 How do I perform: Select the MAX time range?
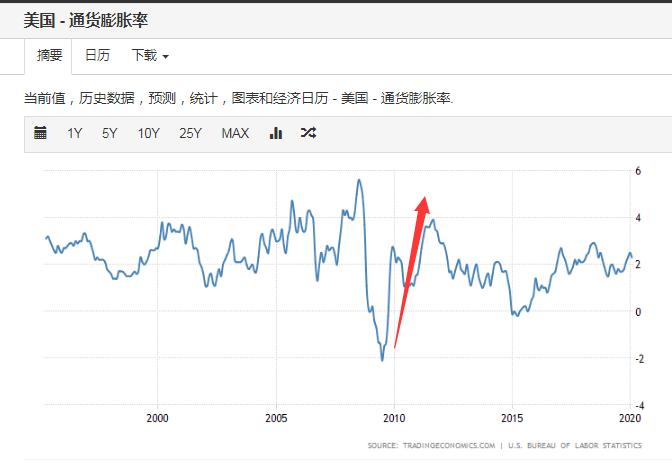coord(235,133)
